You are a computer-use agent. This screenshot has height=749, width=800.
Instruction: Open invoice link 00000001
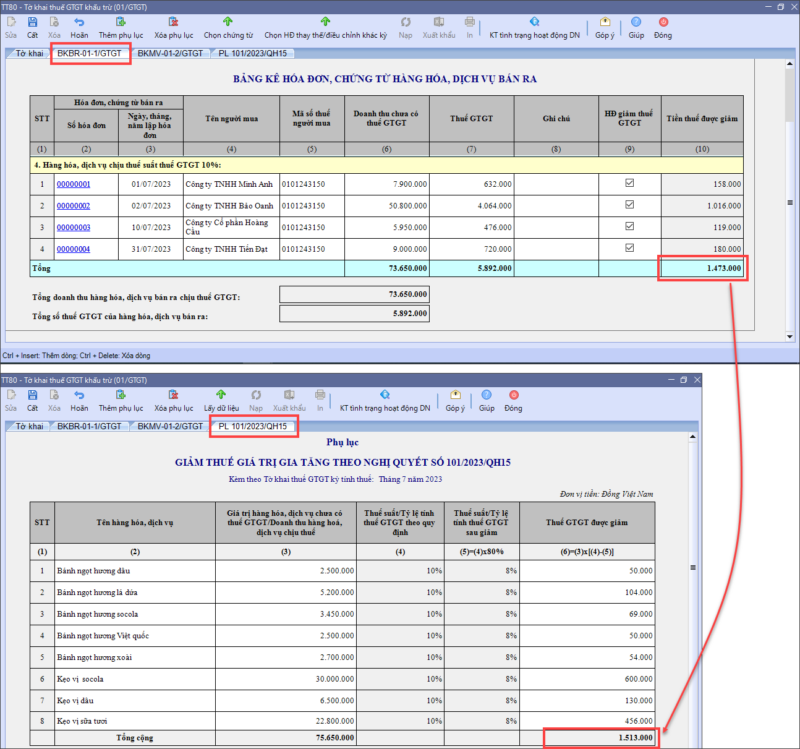73,184
